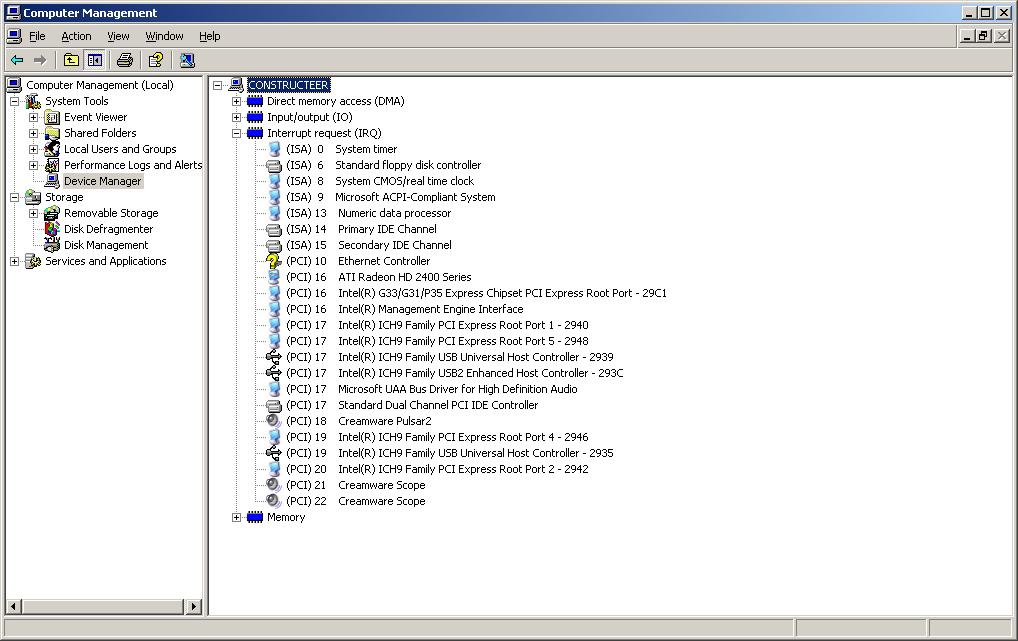1018x641 pixels.
Task: Expand the Input/output (IO) node
Action: (236, 118)
